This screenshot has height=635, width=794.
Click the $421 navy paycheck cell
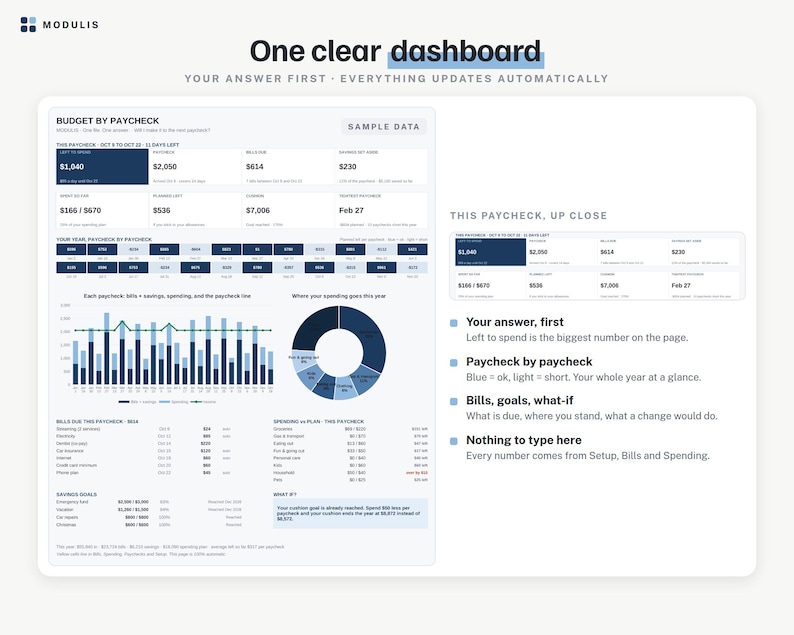pos(412,249)
